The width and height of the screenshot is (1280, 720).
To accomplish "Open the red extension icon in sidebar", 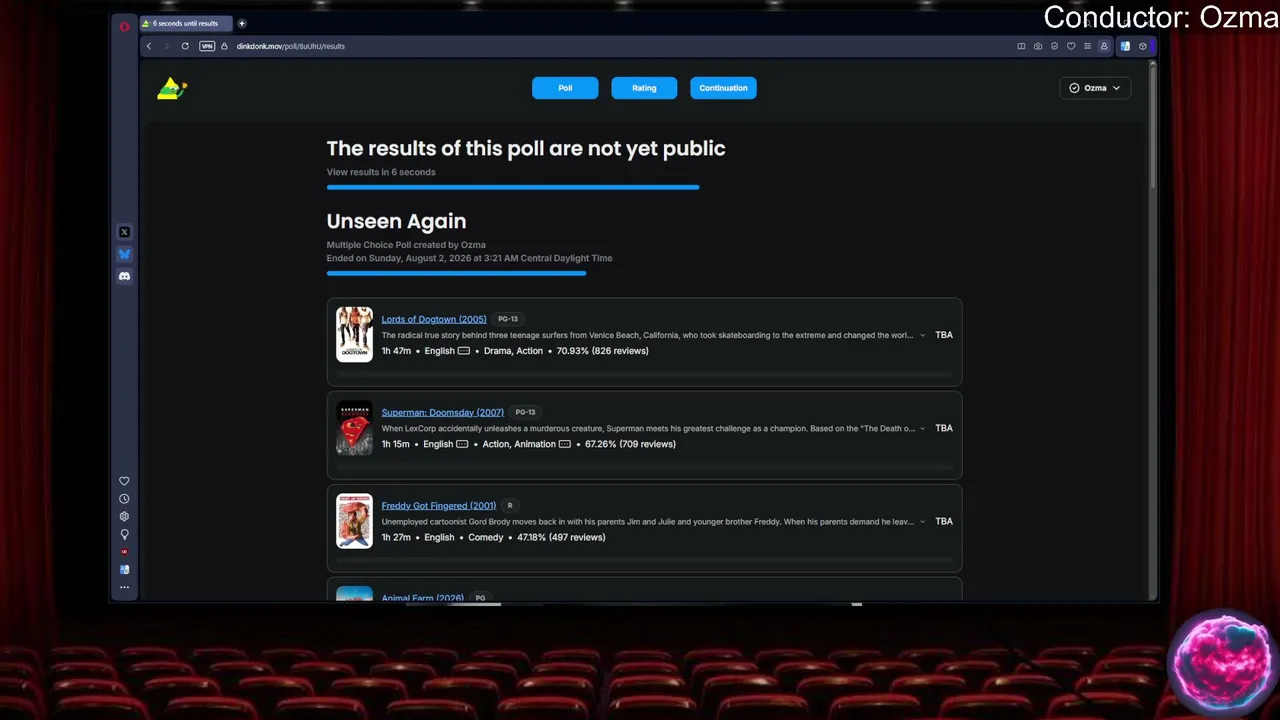I will pyautogui.click(x=124, y=552).
